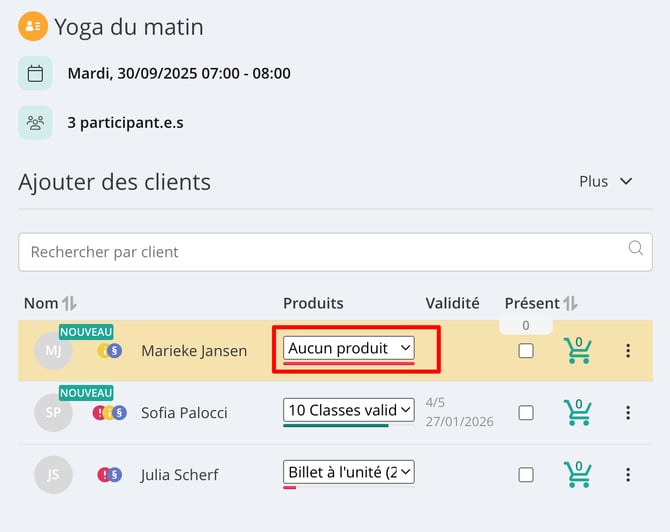Open shopping cart for Sofia Palocci
670x532 pixels.
click(578, 412)
